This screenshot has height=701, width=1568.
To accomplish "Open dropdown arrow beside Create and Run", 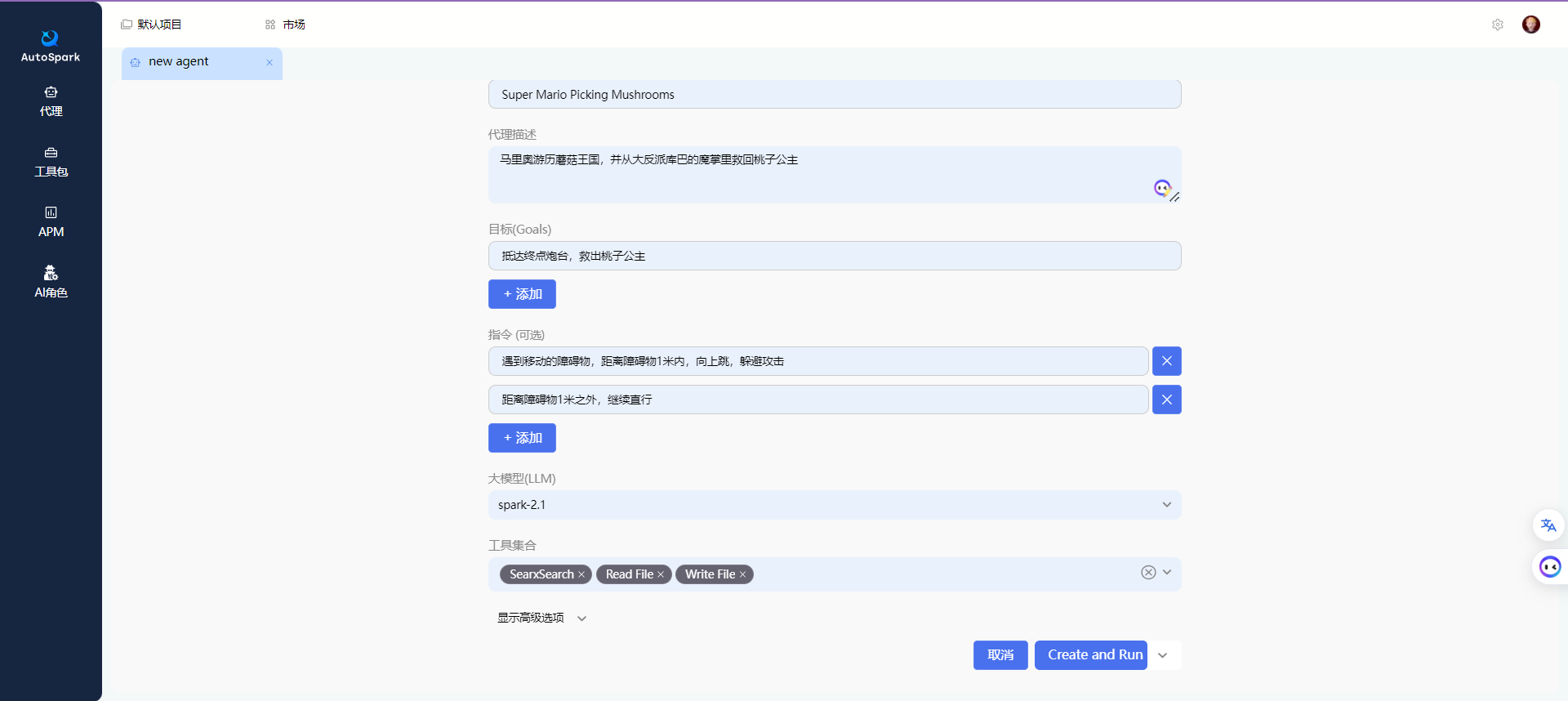I will click(1163, 655).
